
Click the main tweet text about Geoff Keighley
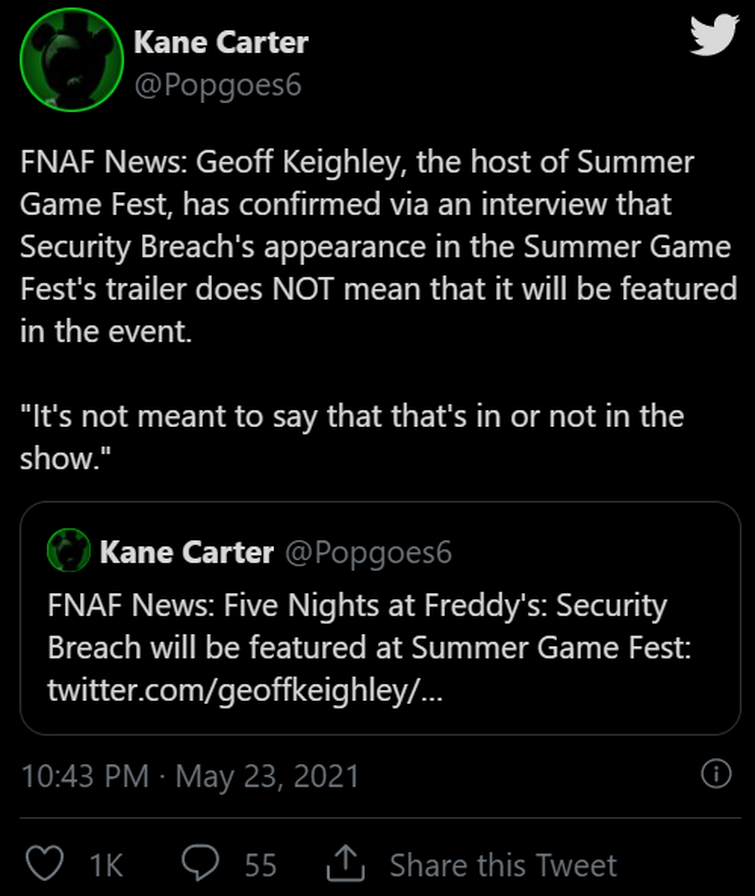pyautogui.click(x=370, y=247)
